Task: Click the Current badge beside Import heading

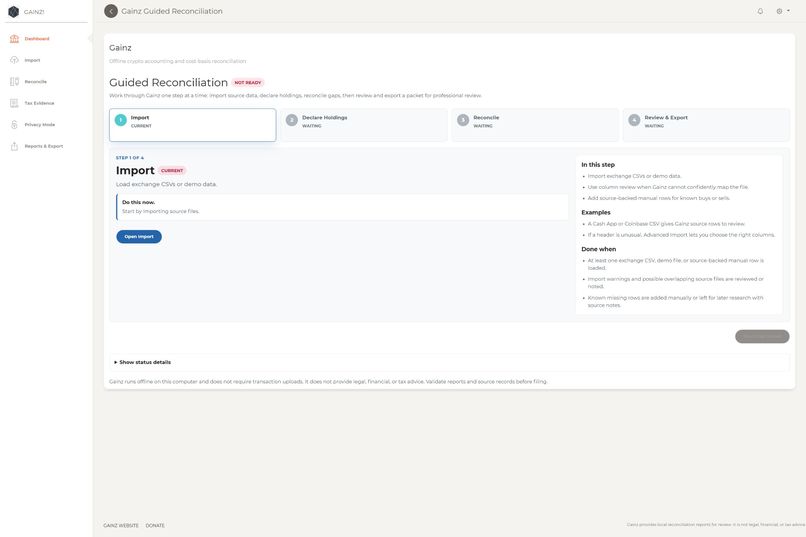Action: (x=172, y=171)
